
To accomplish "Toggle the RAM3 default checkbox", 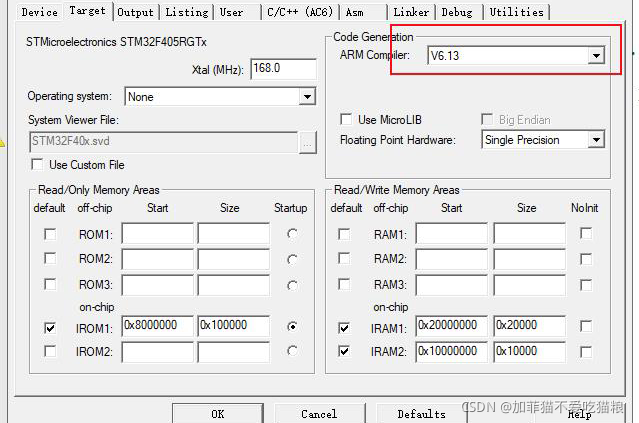I will coord(344,284).
